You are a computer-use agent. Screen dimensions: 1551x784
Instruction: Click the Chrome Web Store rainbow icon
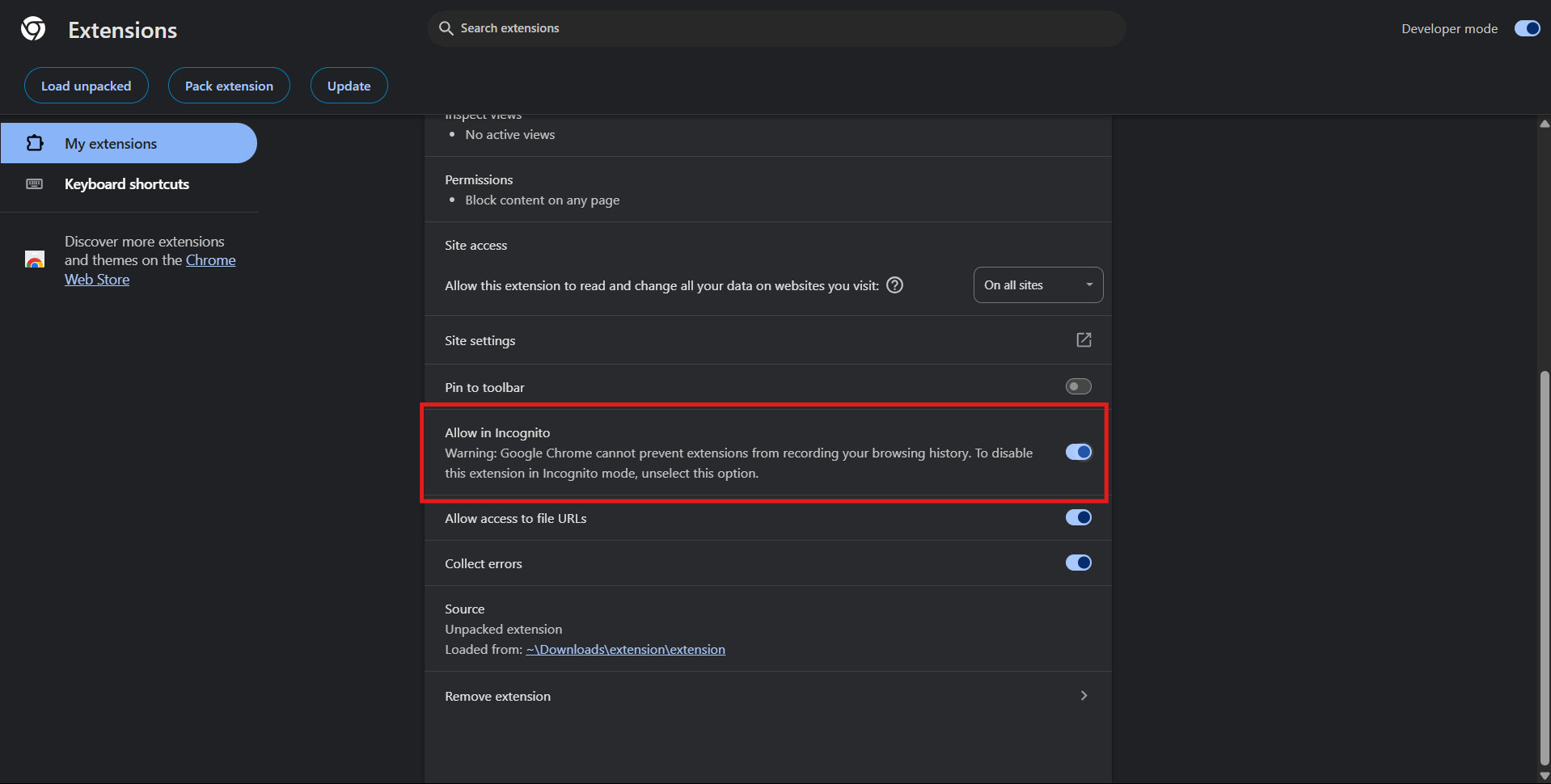(35, 260)
